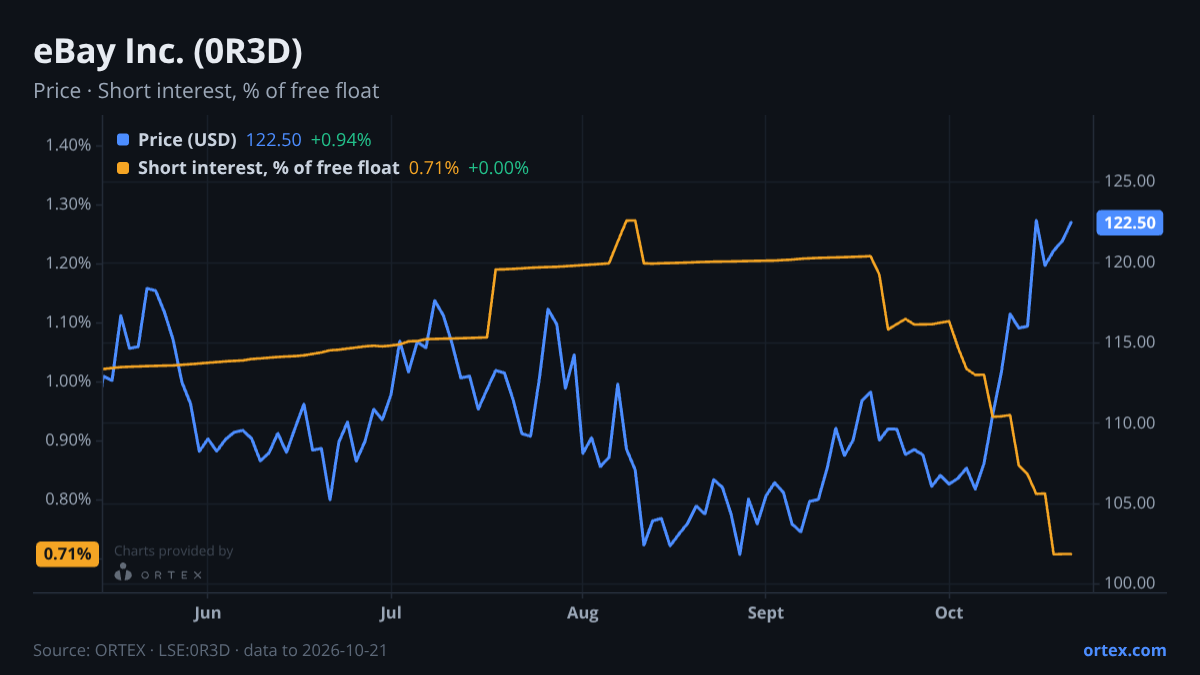This screenshot has width=1200, height=675.
Task: Click the 100.00 right axis label
Action: coord(1130,583)
